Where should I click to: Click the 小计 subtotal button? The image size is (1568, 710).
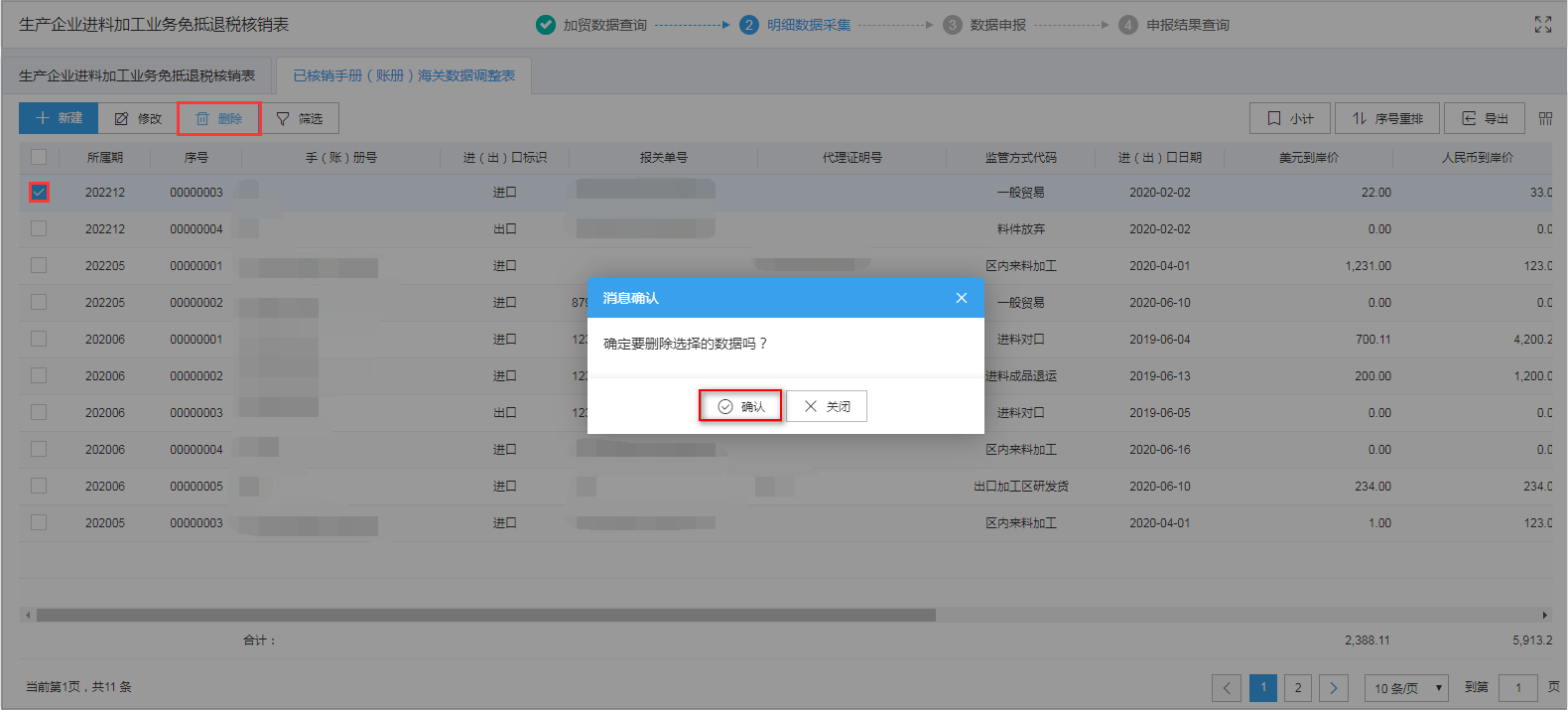coord(1290,118)
